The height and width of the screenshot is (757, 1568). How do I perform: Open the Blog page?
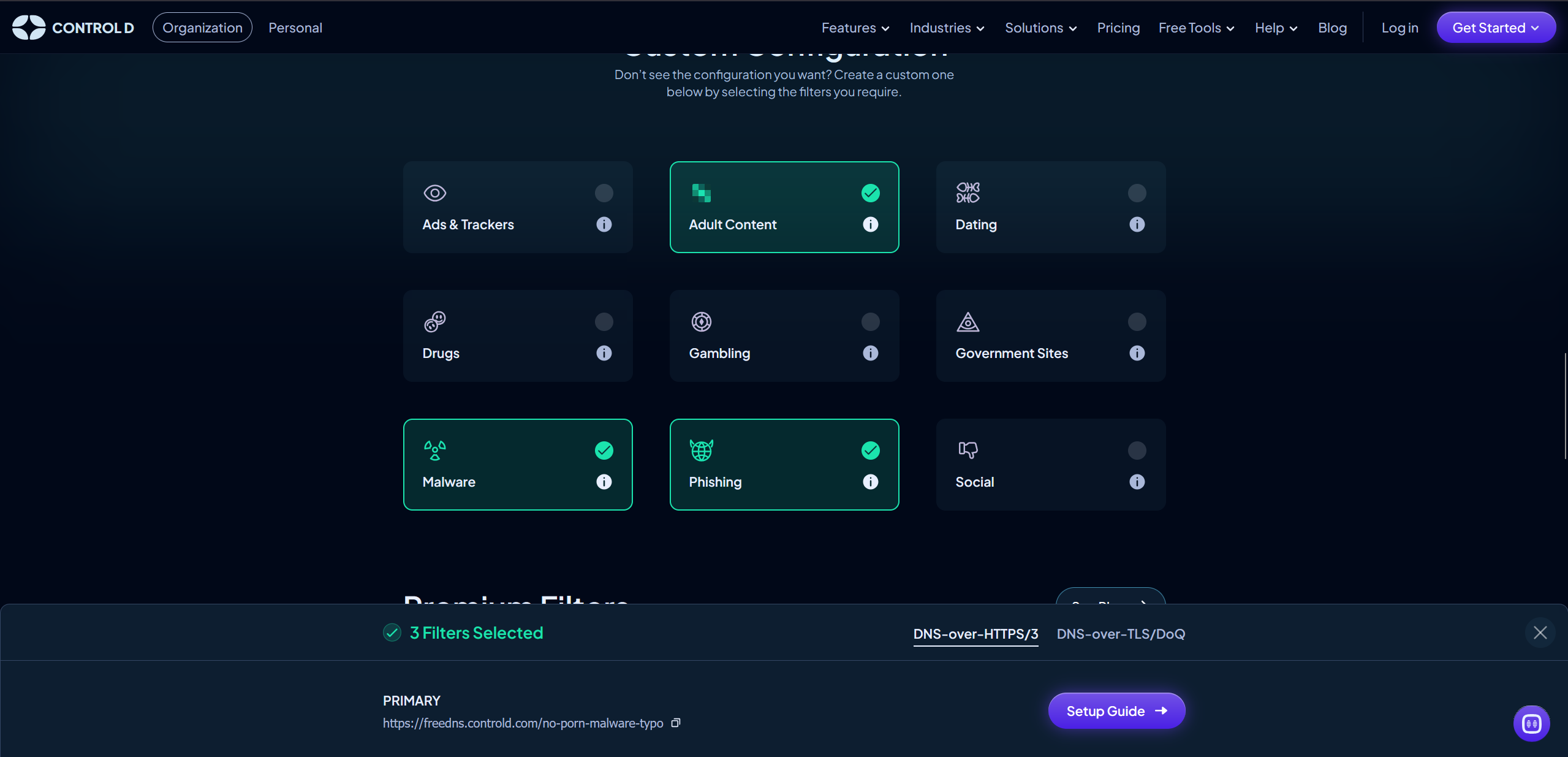tap(1332, 28)
